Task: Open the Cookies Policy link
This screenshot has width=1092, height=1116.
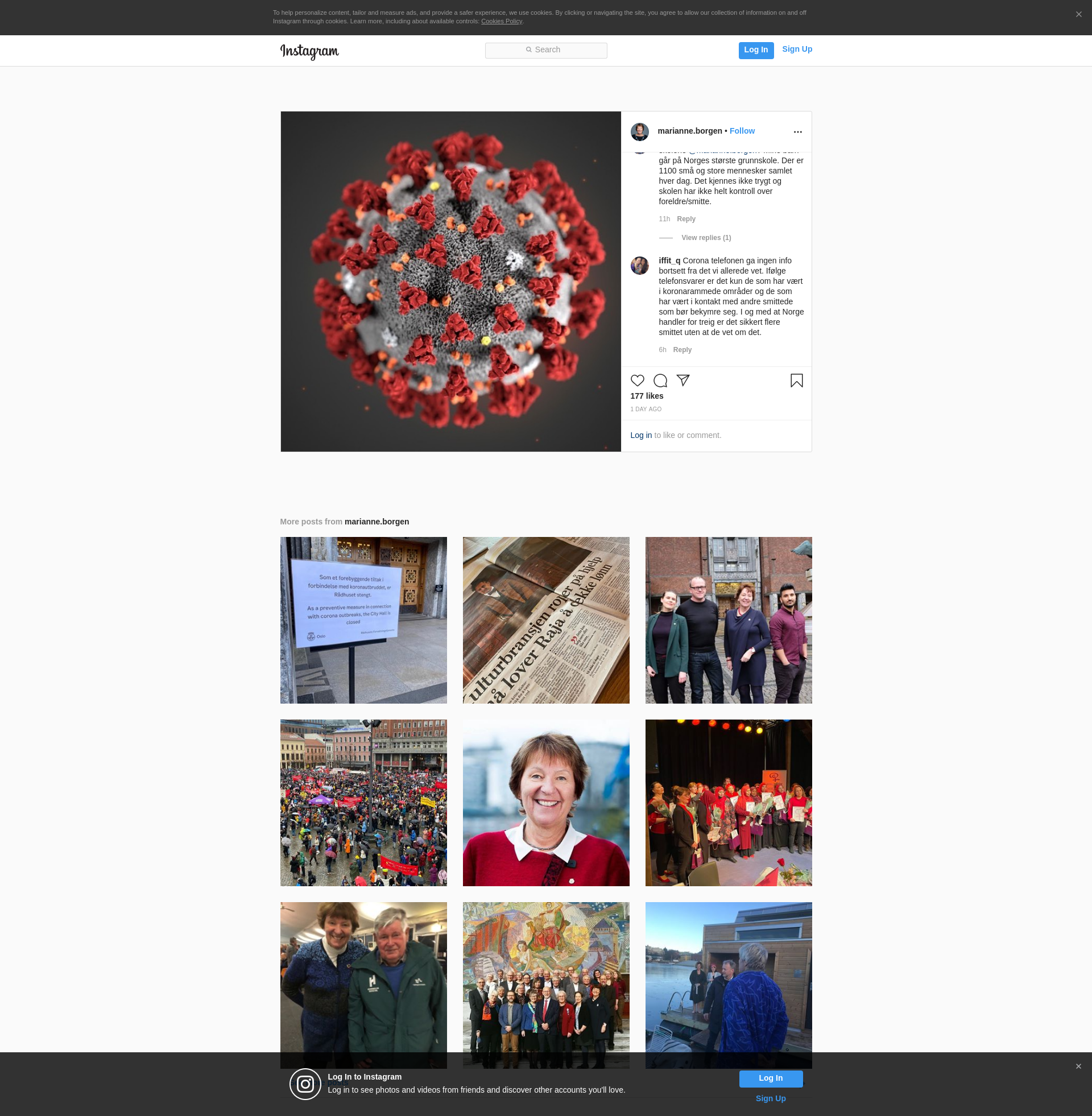Action: click(x=501, y=21)
